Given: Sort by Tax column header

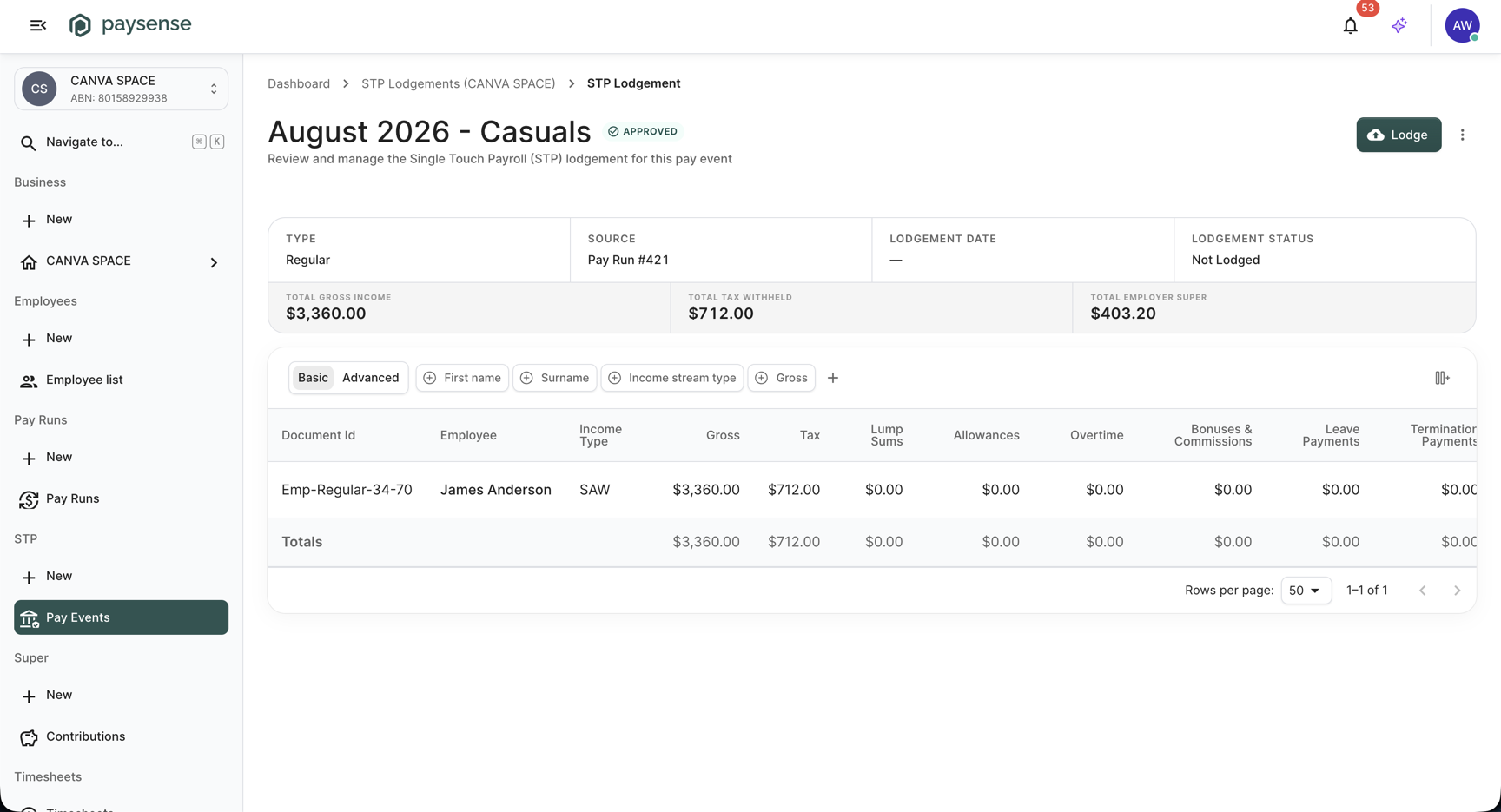Looking at the screenshot, I should (810, 435).
